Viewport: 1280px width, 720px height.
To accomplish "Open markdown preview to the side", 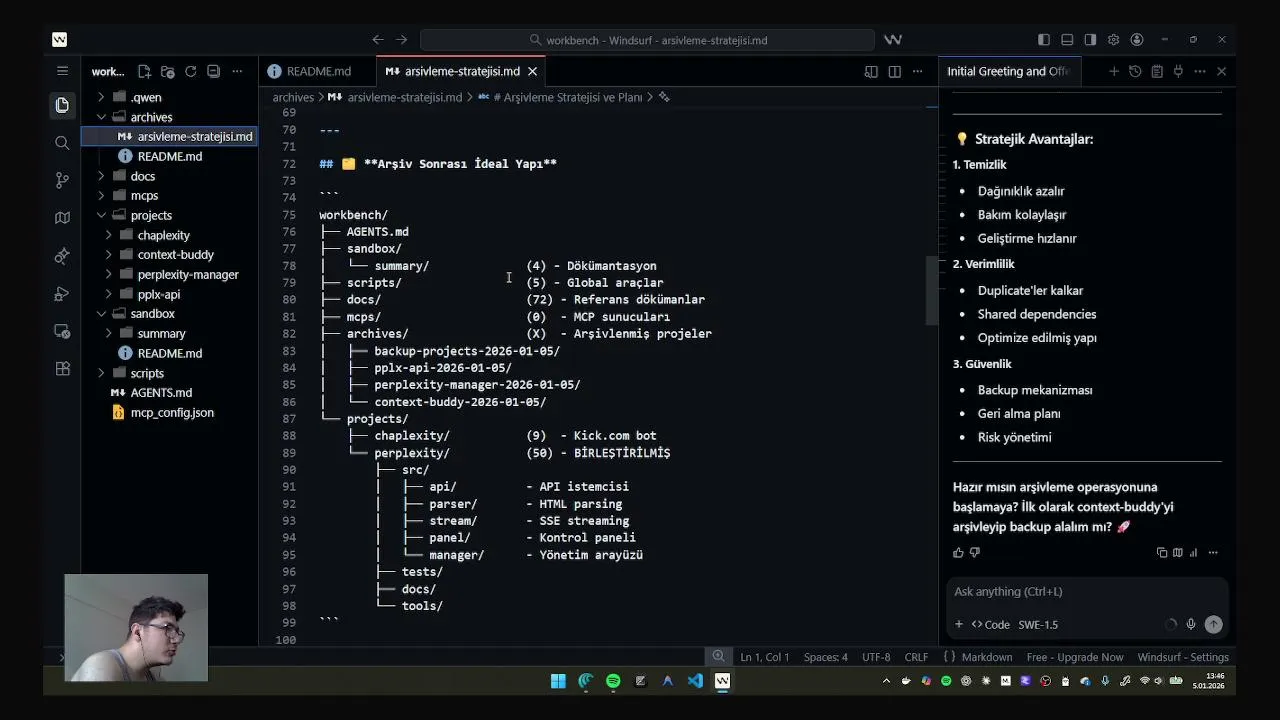I will pos(871,71).
